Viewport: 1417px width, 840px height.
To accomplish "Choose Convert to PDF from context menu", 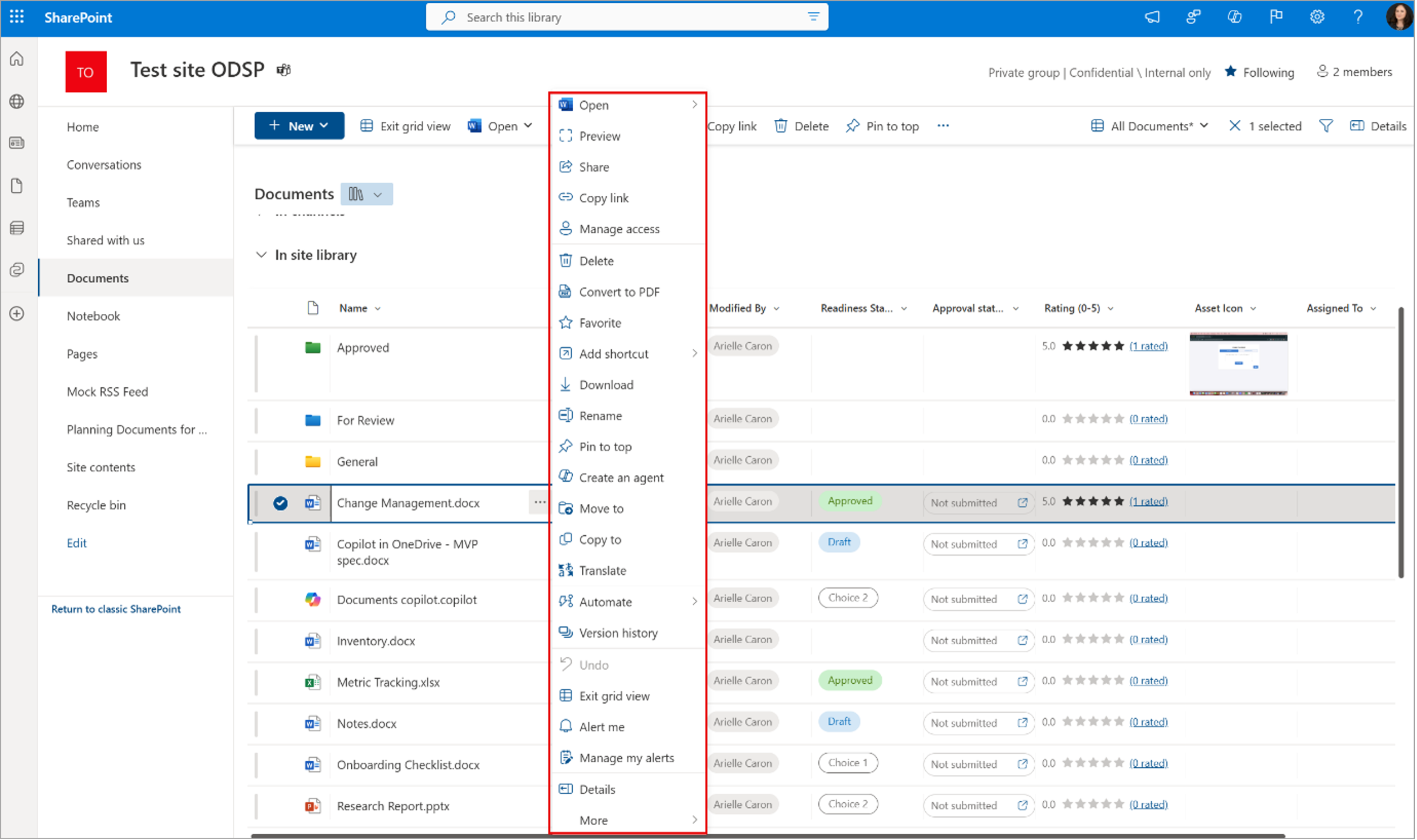I will tap(619, 292).
